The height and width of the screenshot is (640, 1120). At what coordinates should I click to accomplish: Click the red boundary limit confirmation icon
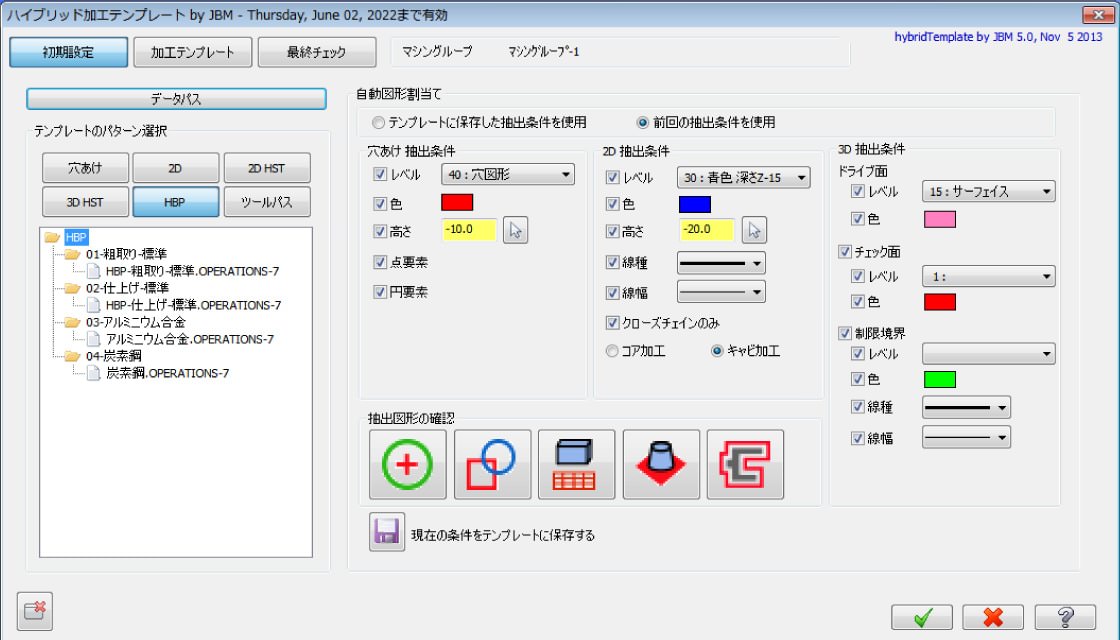(745, 465)
